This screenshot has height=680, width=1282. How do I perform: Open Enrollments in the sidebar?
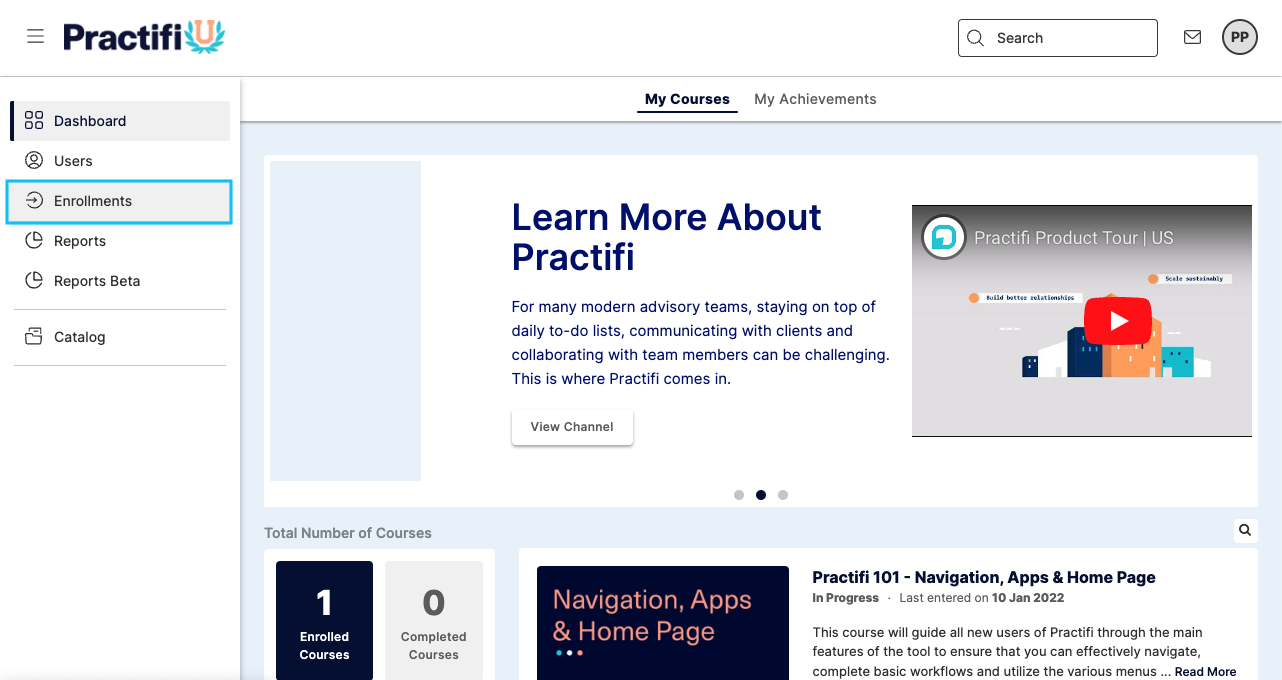coord(120,201)
